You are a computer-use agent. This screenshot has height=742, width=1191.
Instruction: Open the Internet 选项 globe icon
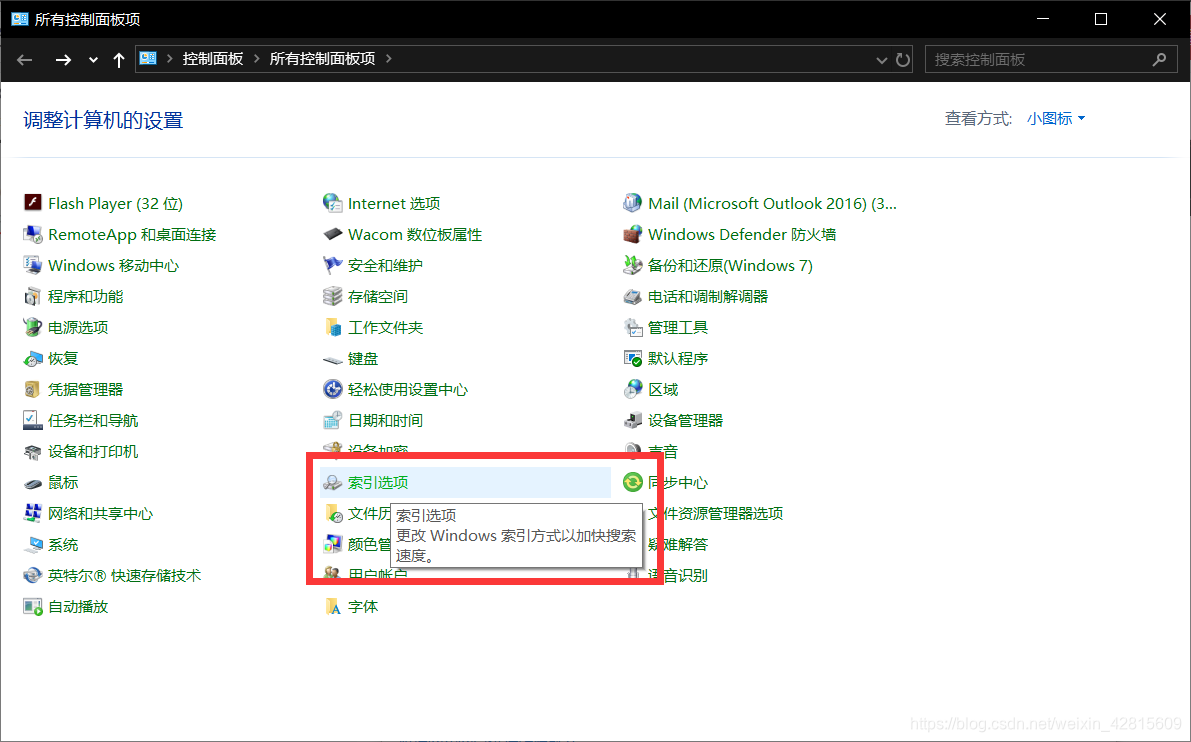(x=332, y=203)
